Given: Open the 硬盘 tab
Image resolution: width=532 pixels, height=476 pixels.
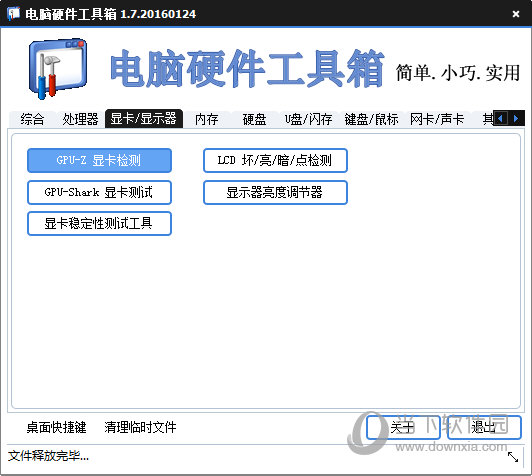Looking at the screenshot, I should (x=254, y=119).
